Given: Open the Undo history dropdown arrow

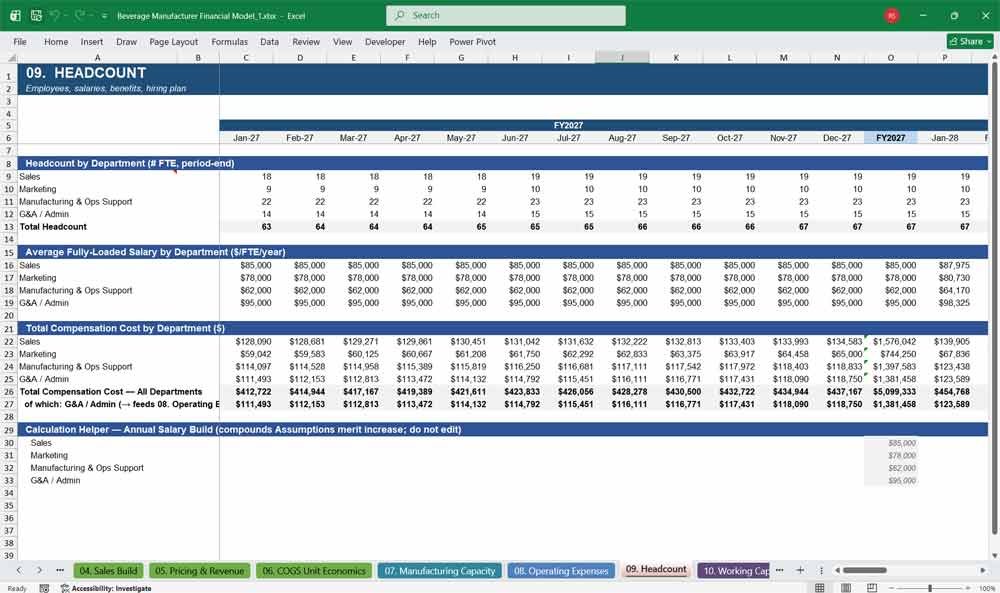Looking at the screenshot, I should (65, 16).
